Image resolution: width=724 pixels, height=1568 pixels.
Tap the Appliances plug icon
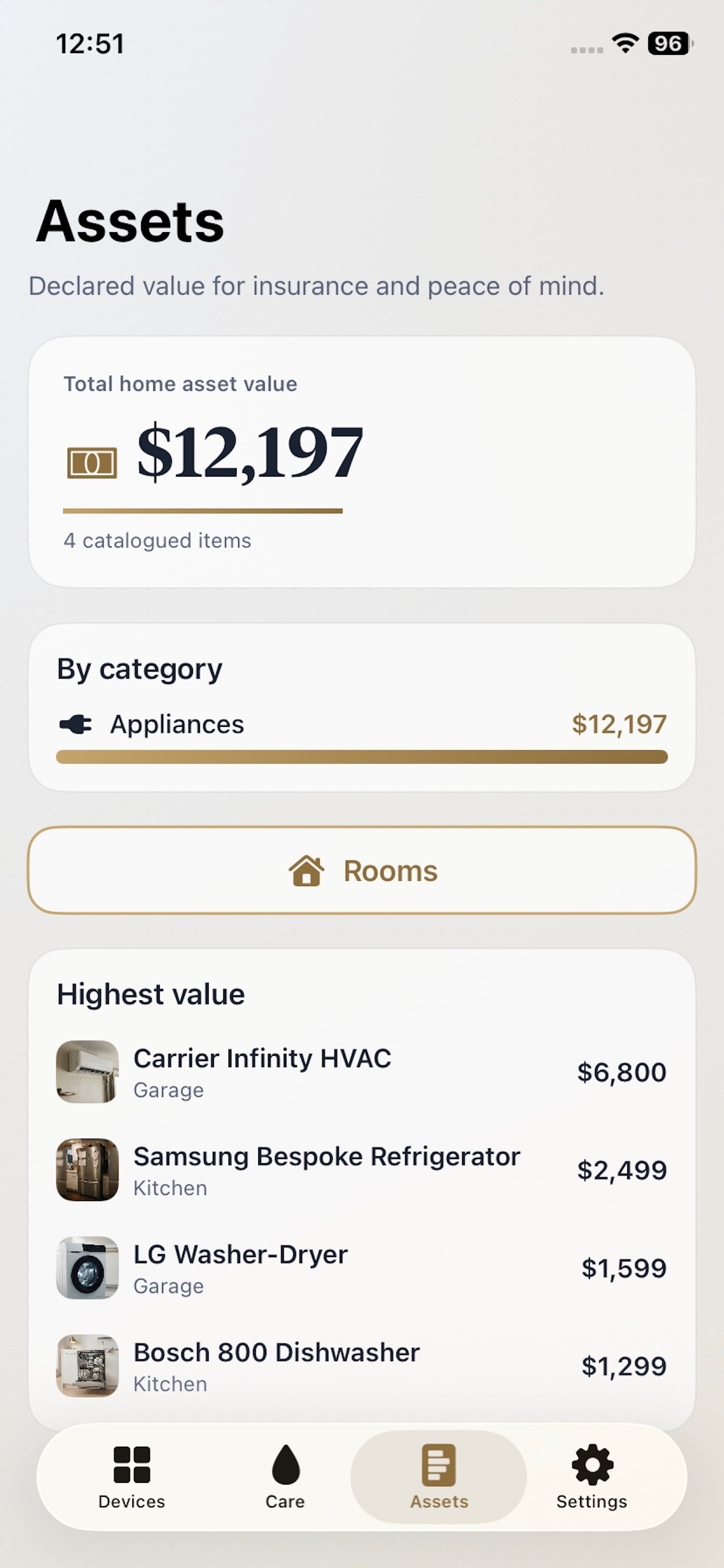pos(75,724)
